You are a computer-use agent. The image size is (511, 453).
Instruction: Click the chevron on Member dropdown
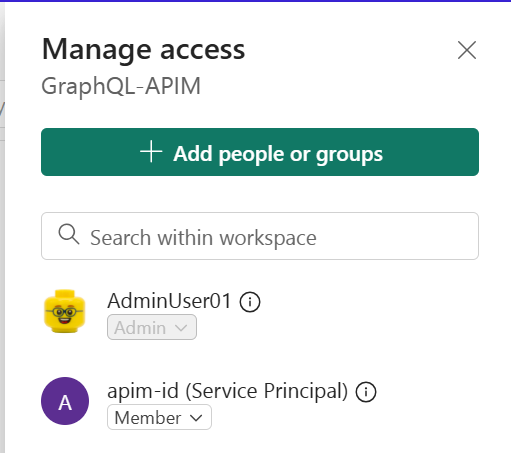196,418
